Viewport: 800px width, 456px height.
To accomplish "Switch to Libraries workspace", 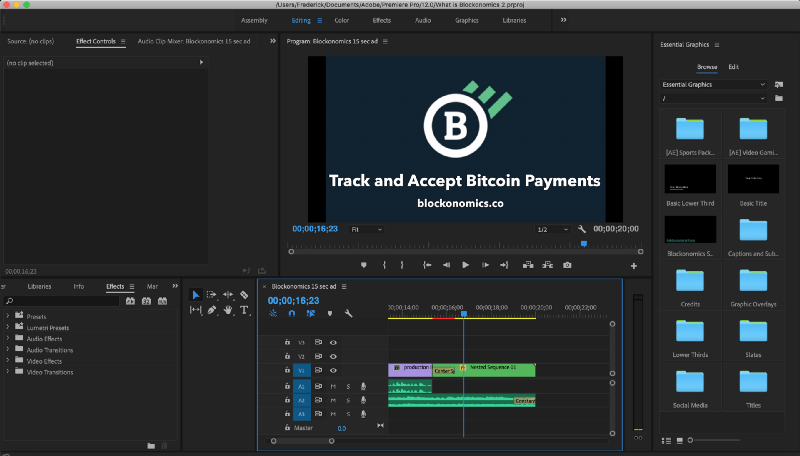I will click(x=514, y=20).
